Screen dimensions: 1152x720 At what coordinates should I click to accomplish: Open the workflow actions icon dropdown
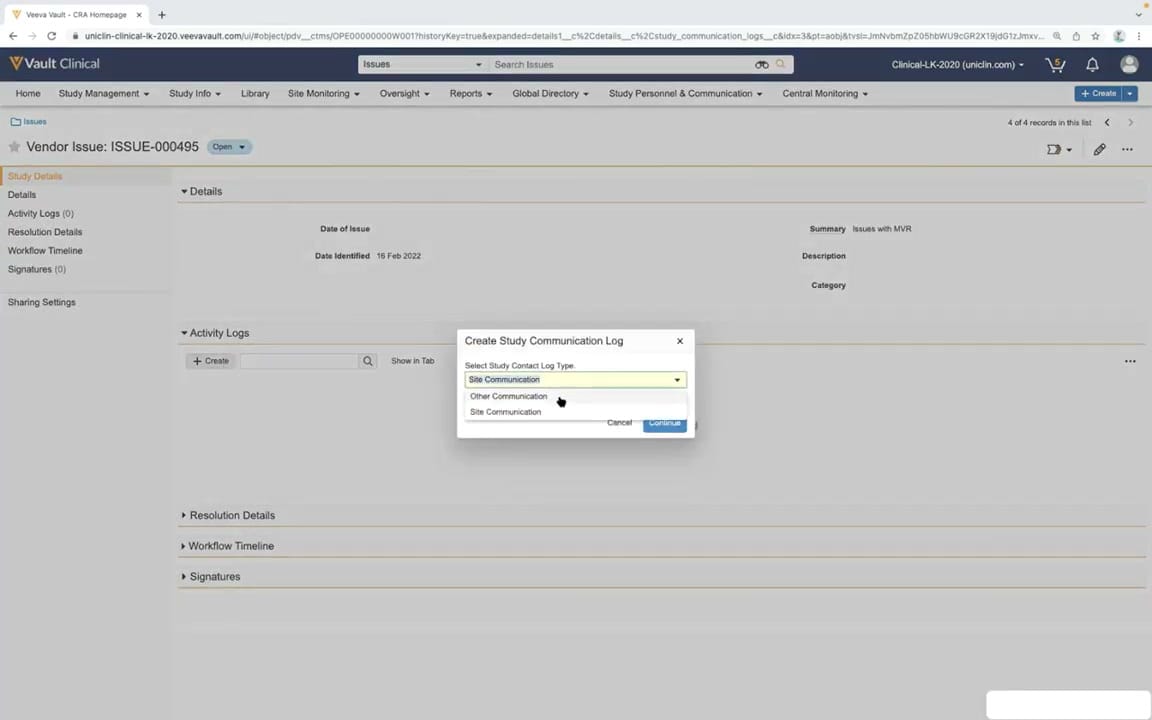(x=1059, y=149)
